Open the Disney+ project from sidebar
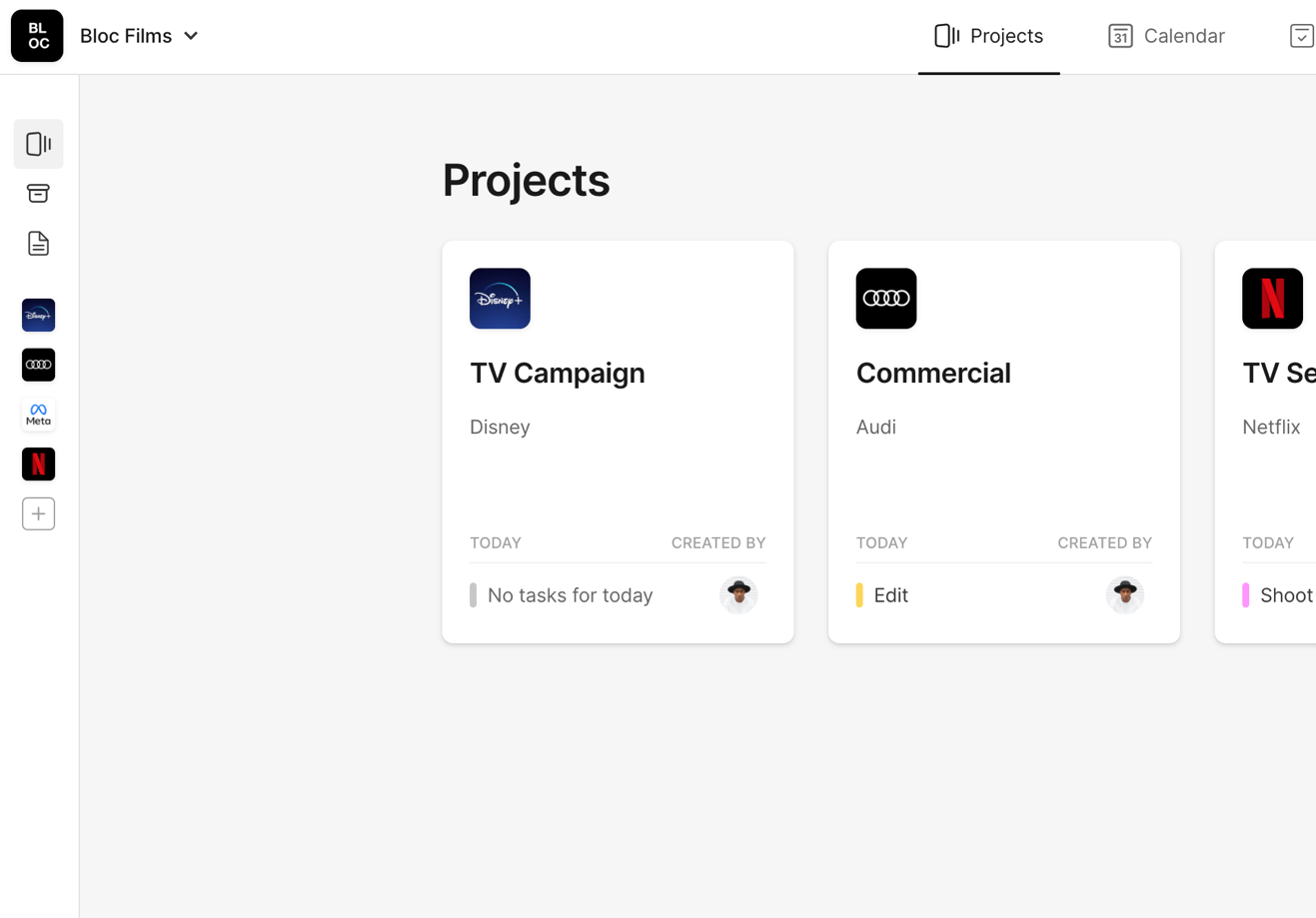Viewport: 1316px width, 918px height. click(x=38, y=316)
